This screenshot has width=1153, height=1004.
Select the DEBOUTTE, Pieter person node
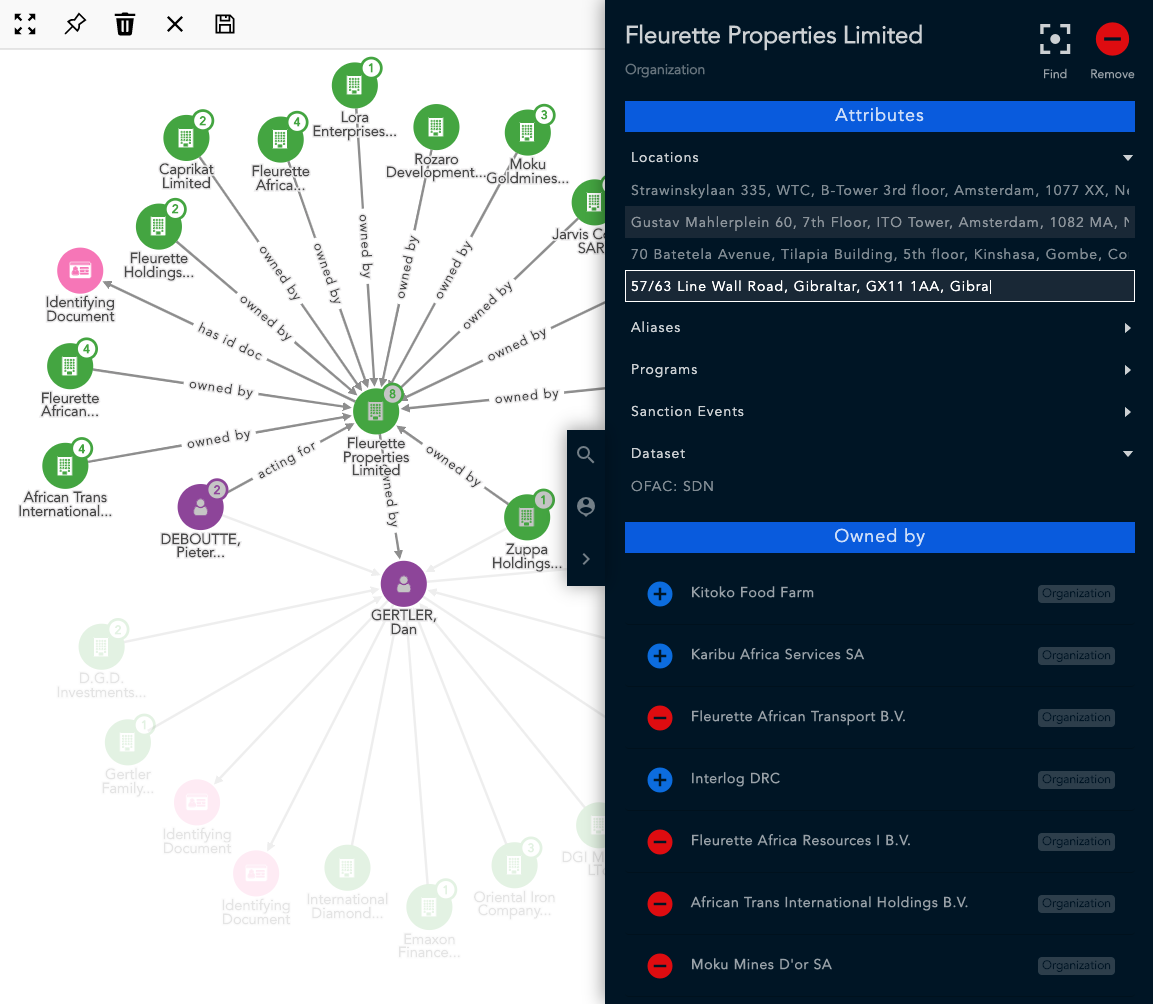201,507
